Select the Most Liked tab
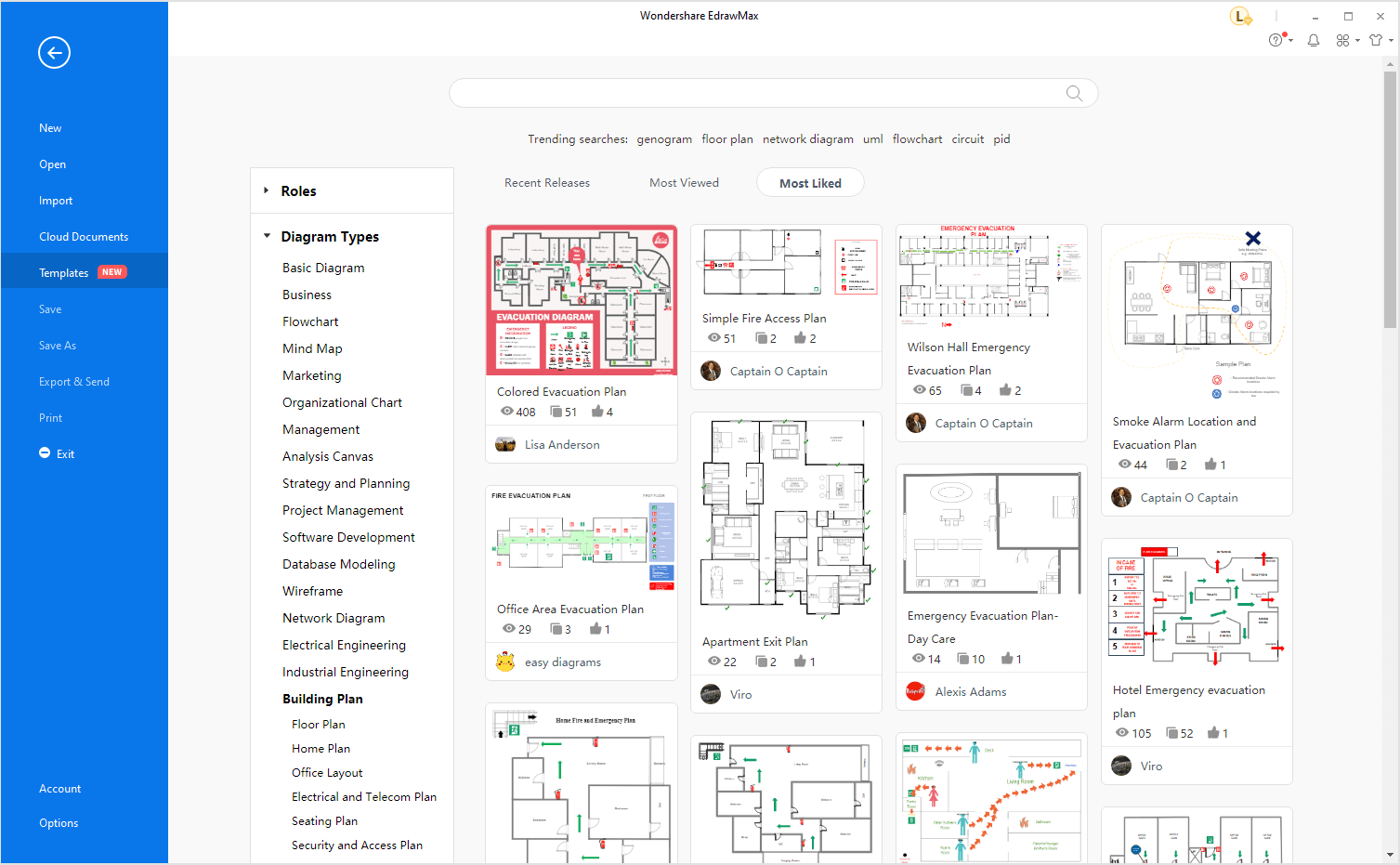Viewport: 1400px width, 865px height. point(810,183)
